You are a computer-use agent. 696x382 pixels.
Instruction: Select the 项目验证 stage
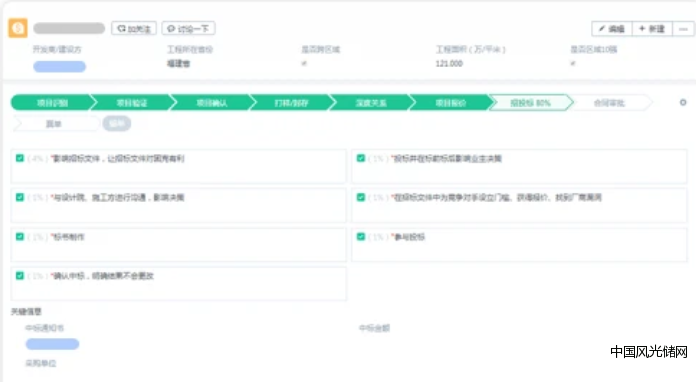tap(132, 103)
